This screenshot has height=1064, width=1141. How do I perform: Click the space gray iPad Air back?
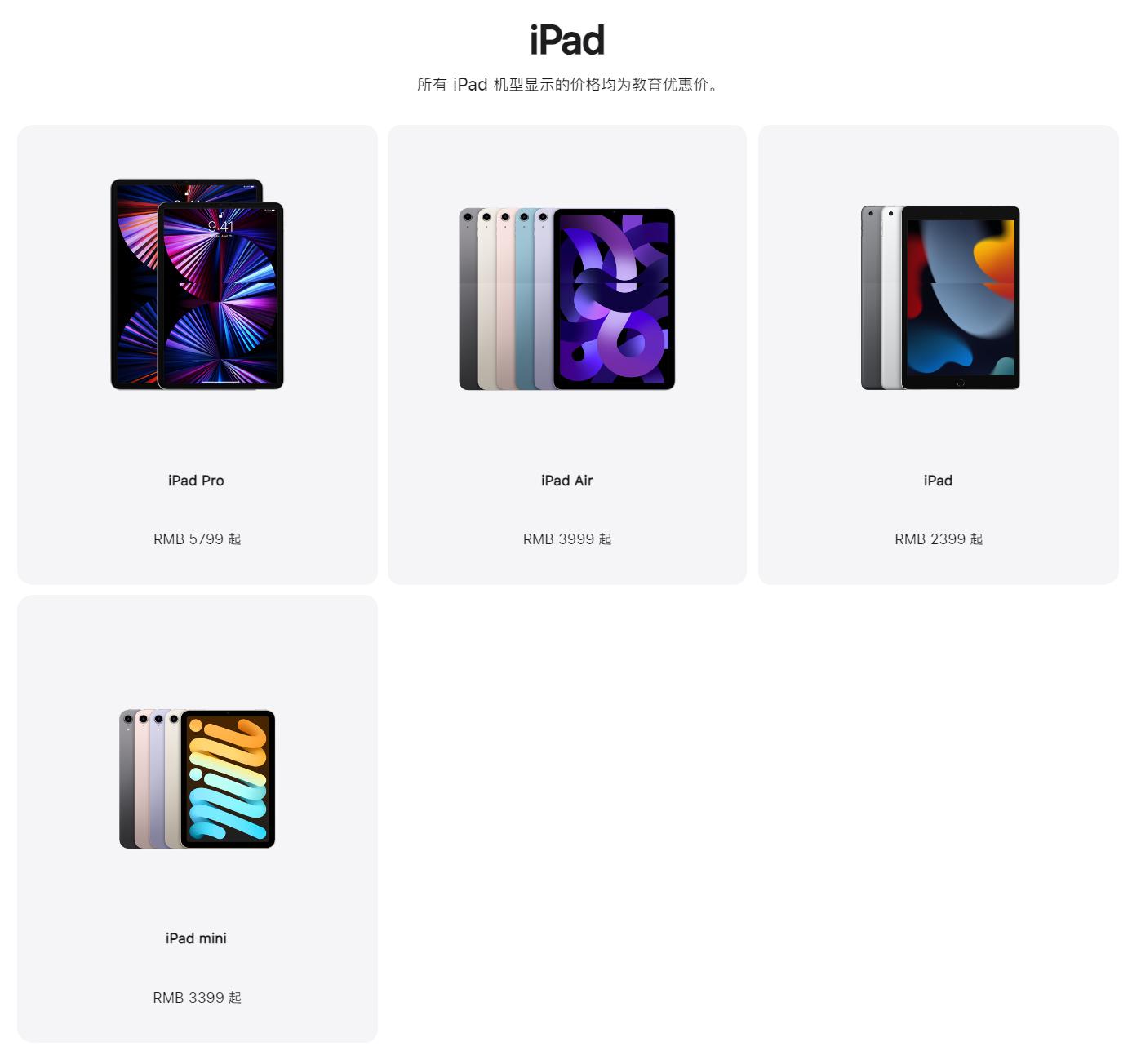(x=468, y=299)
